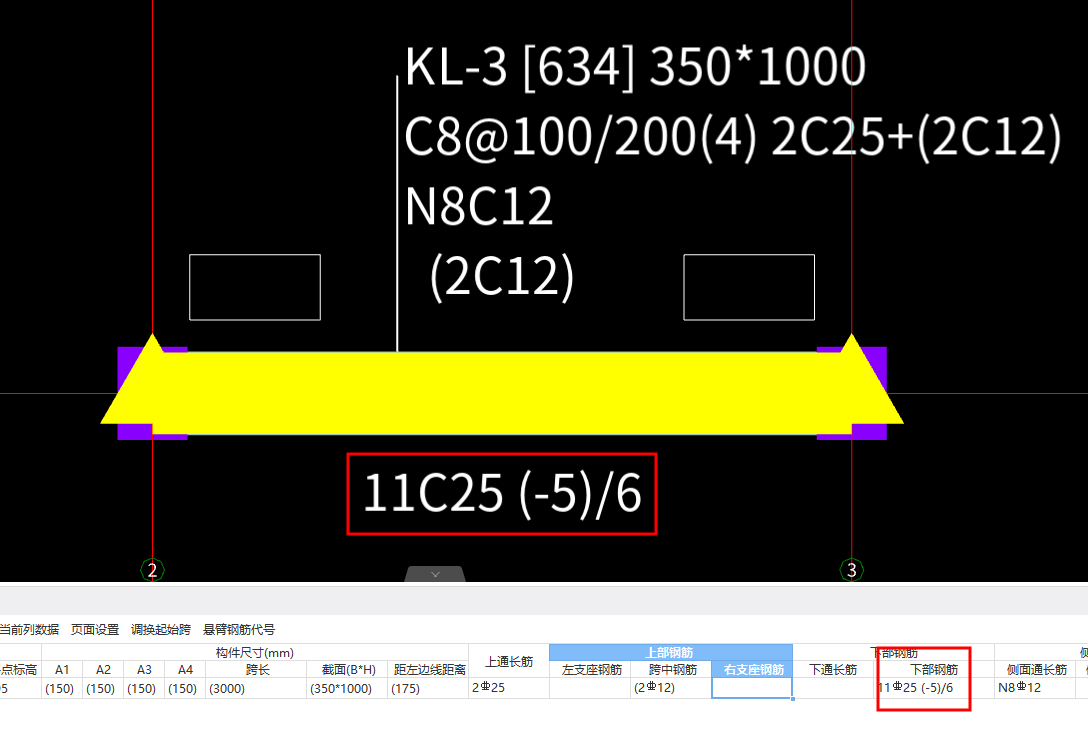The image size is (1088, 734).
Task: Select the empty 下通长筋 cell
Action: [833, 688]
